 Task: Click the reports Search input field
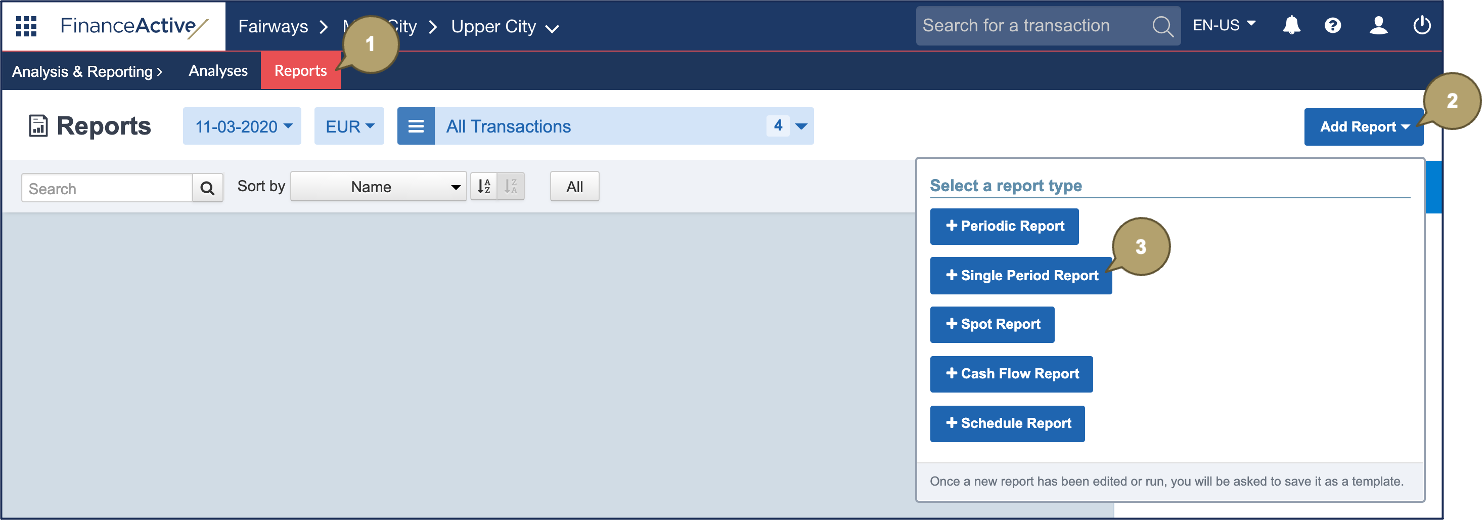(107, 188)
